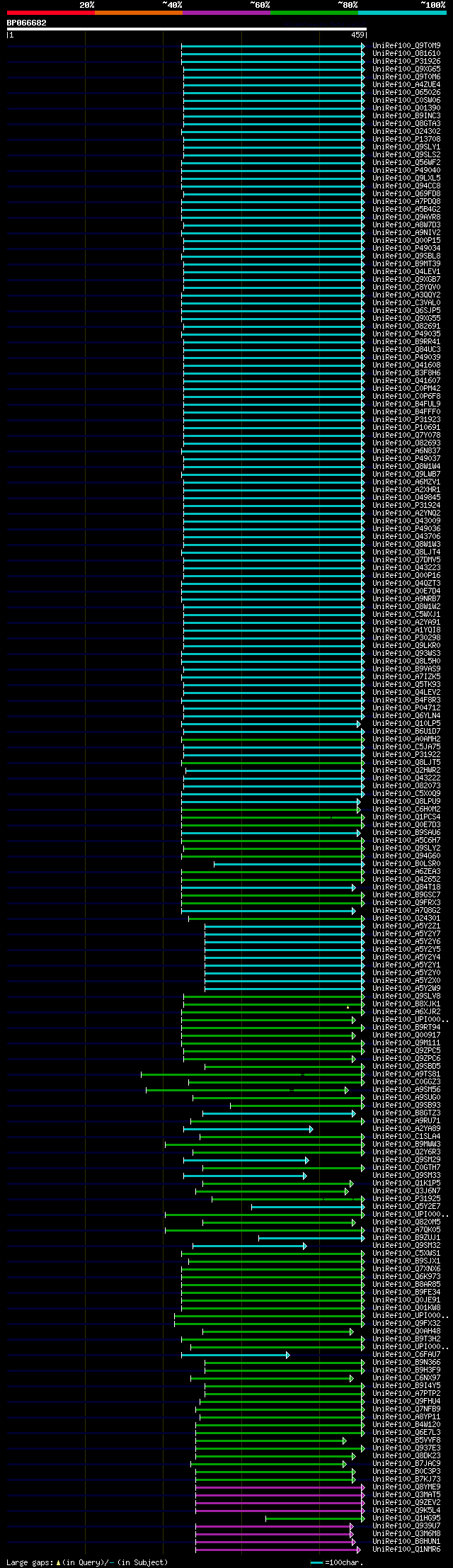Screen dimensions: 453x1568
Task: Click the cyan alignment bar for Q9T0M9
Action: tap(273, 46)
